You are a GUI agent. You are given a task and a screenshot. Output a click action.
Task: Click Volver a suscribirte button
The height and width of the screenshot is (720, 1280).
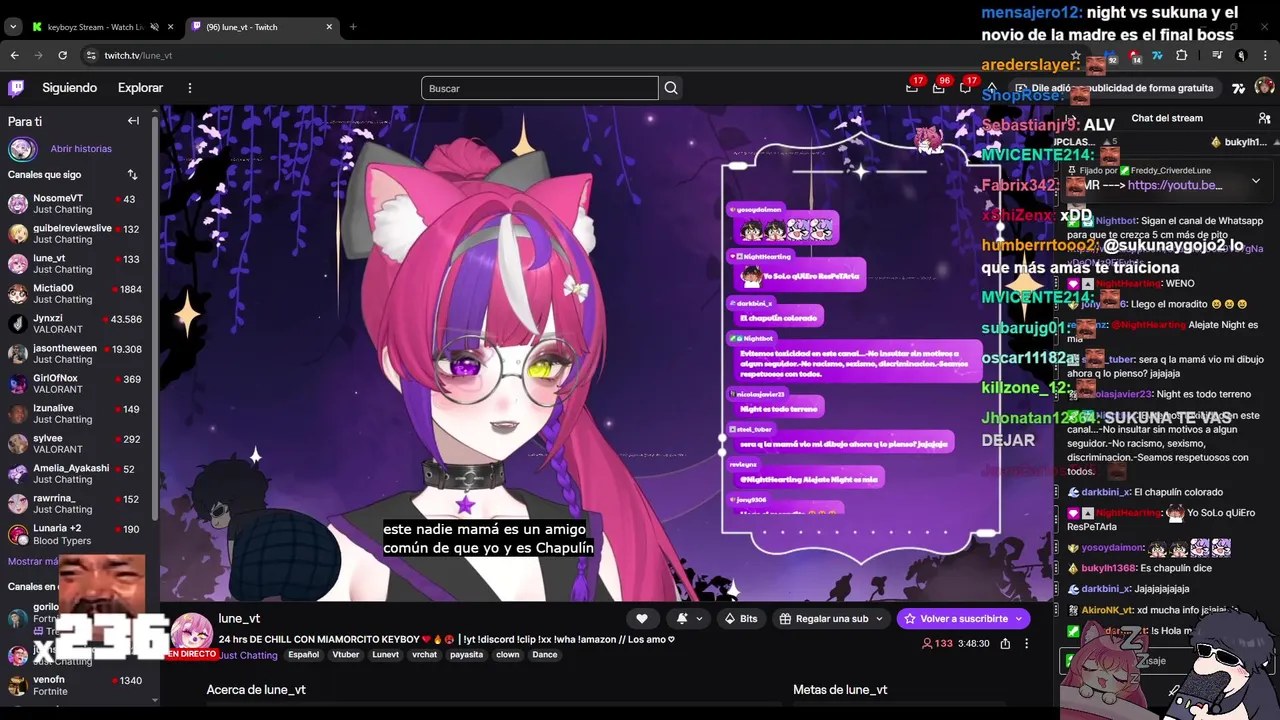963,619
